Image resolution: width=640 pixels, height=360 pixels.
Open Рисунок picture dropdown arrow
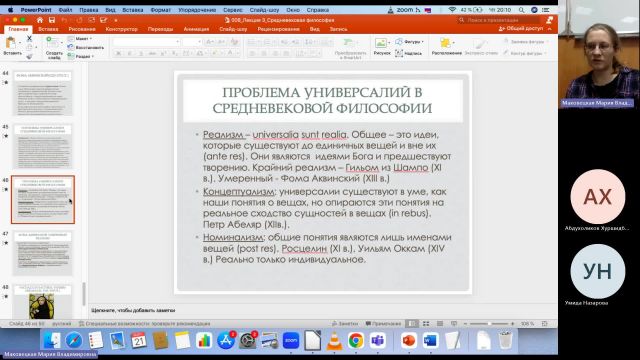[389, 42]
